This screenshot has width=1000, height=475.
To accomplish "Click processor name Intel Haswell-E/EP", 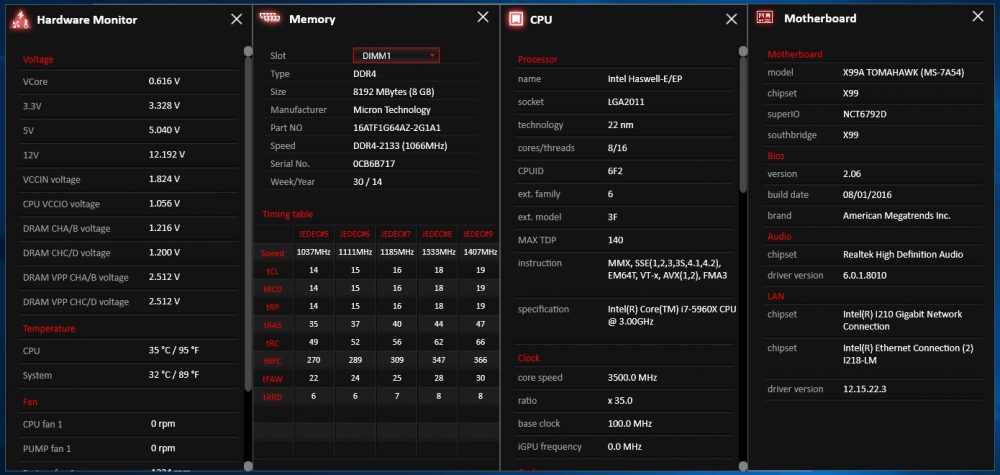I will coord(647,79).
